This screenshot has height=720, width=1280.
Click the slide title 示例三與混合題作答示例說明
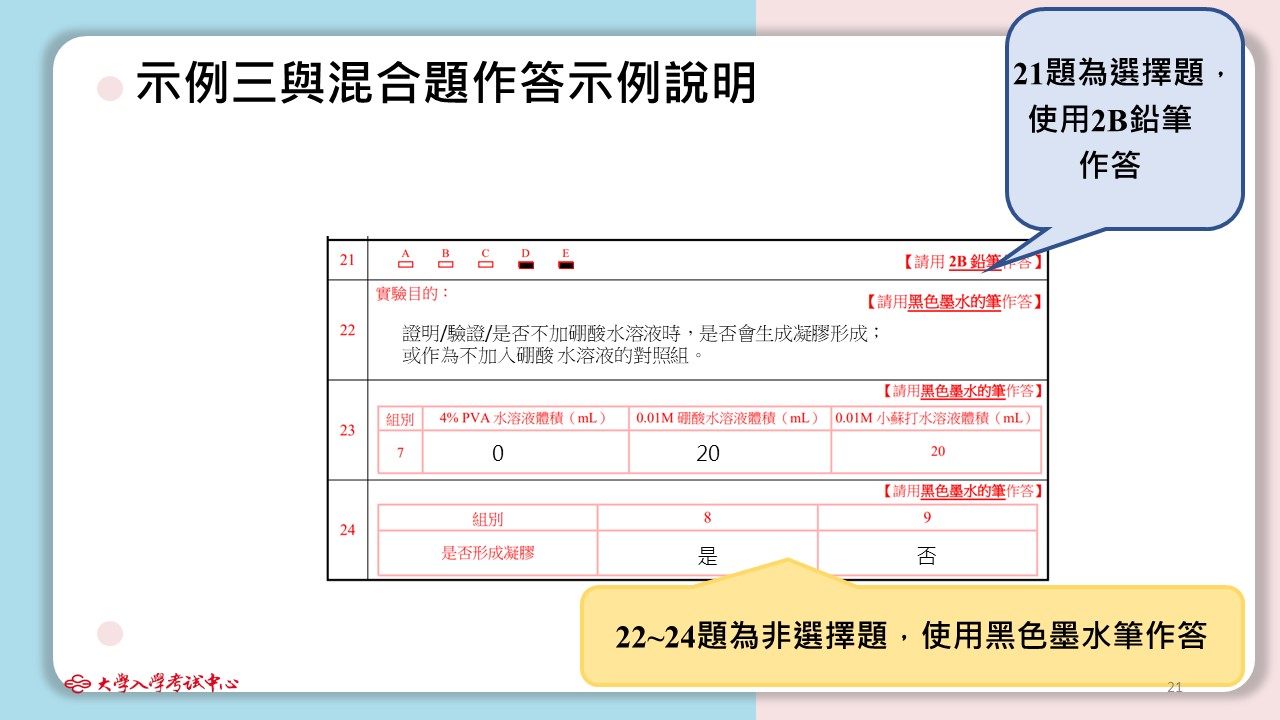[446, 84]
